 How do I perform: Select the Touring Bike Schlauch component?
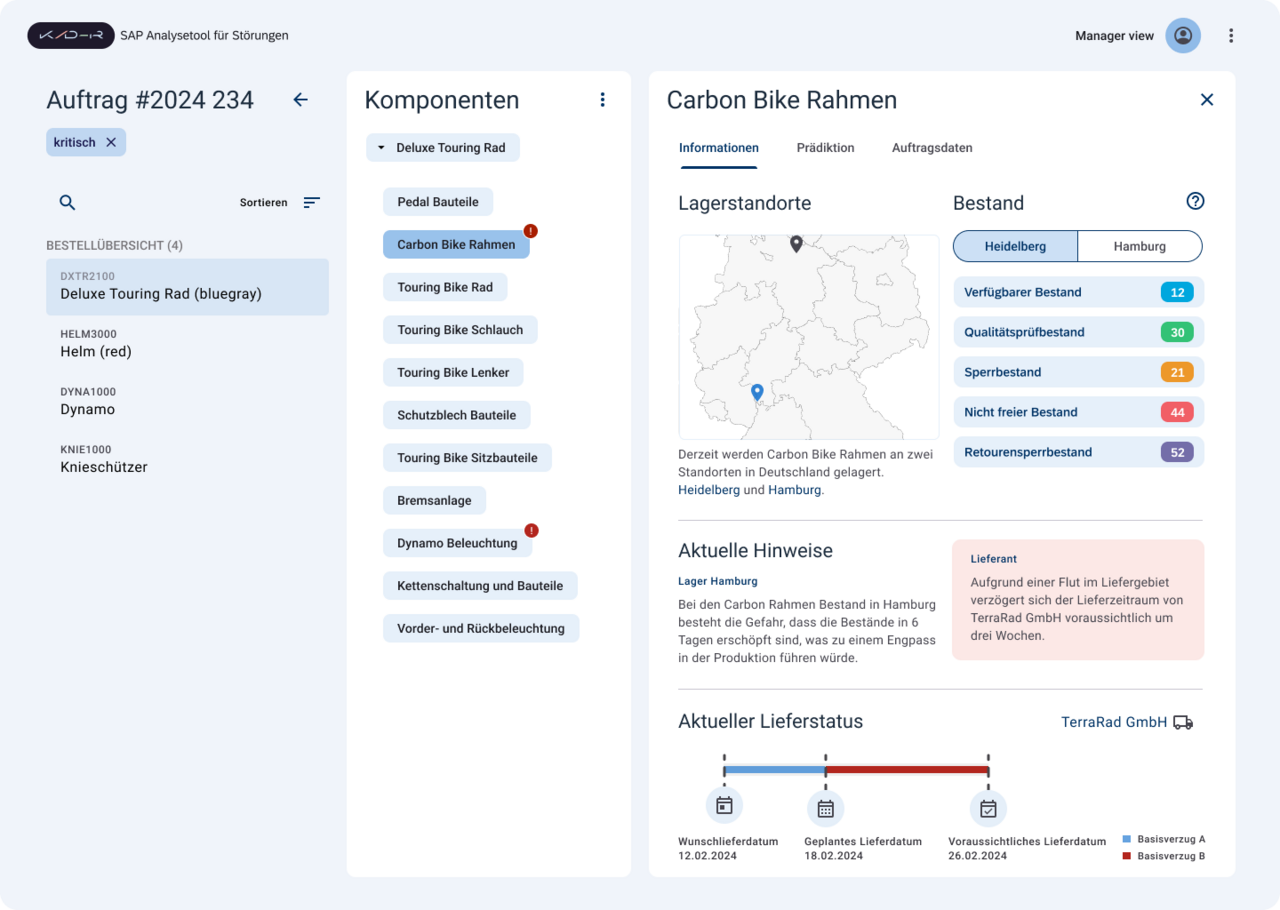click(460, 330)
